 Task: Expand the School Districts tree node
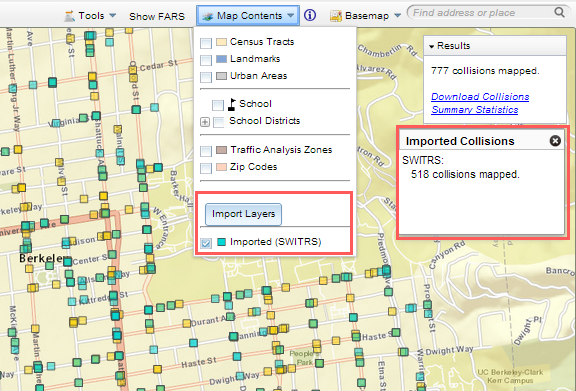tap(205, 122)
